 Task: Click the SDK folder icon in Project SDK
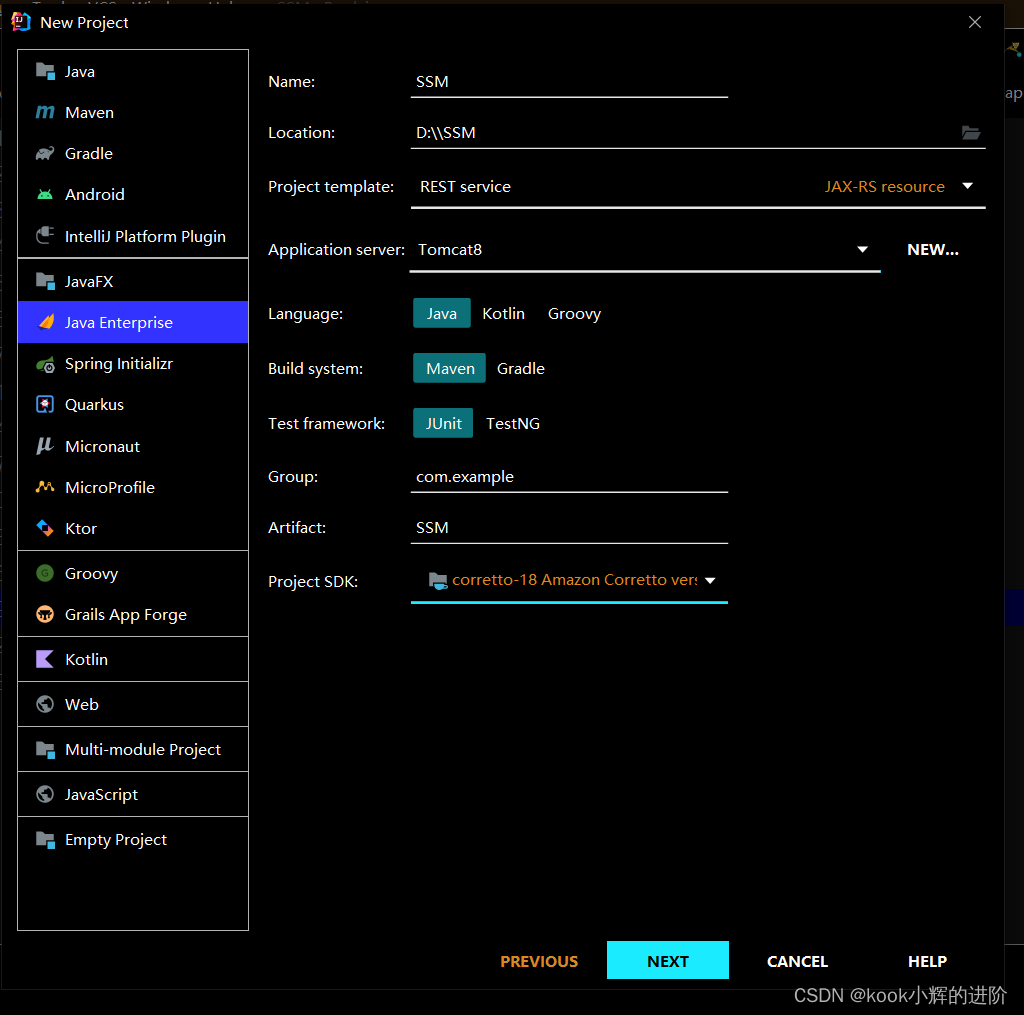[x=438, y=580]
